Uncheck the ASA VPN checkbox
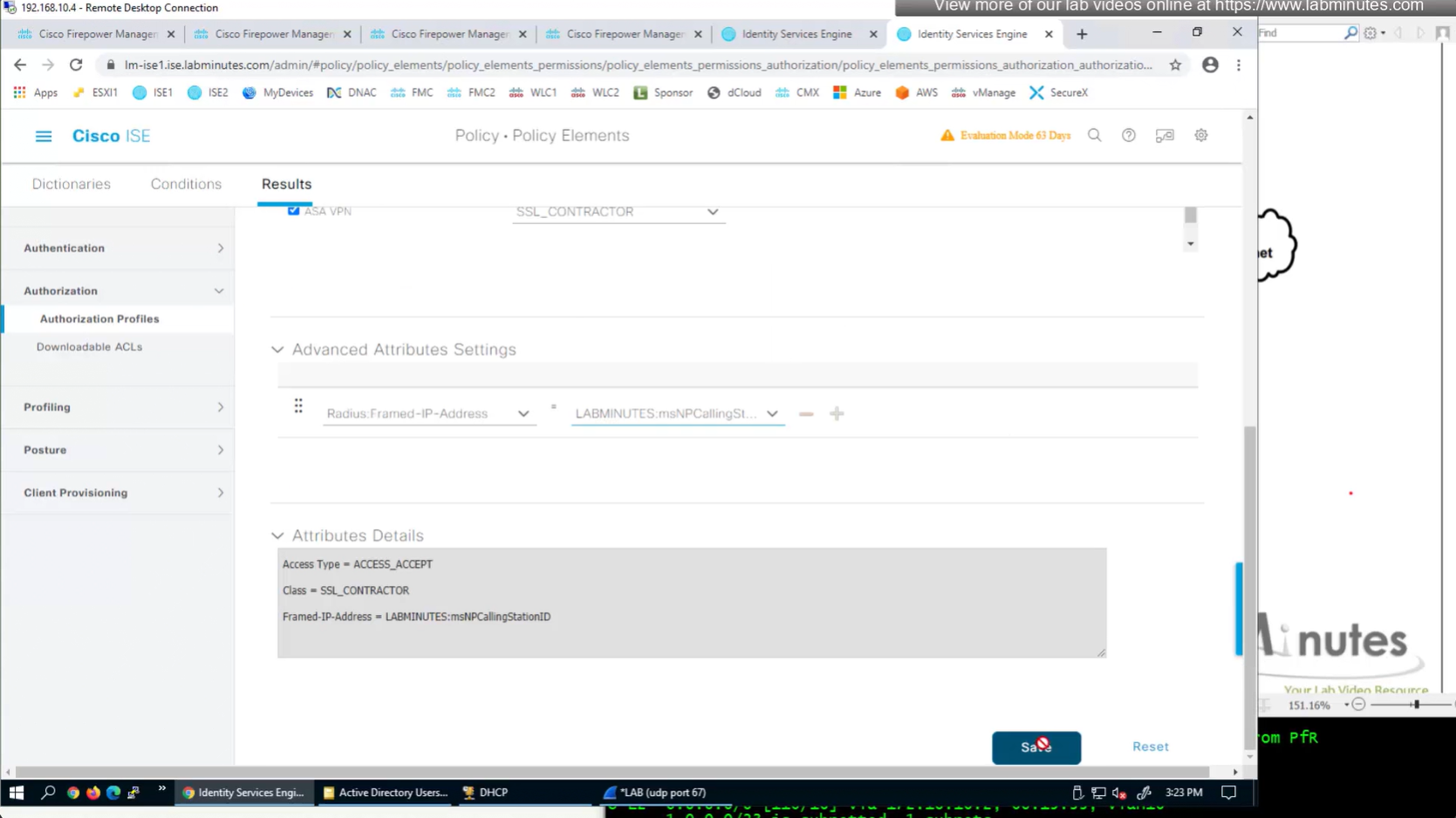Image resolution: width=1456 pixels, height=818 pixels. click(293, 210)
